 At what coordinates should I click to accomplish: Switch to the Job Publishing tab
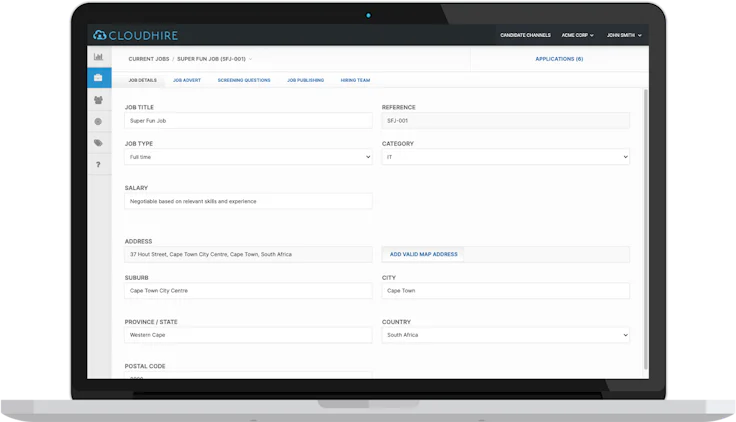(x=306, y=80)
